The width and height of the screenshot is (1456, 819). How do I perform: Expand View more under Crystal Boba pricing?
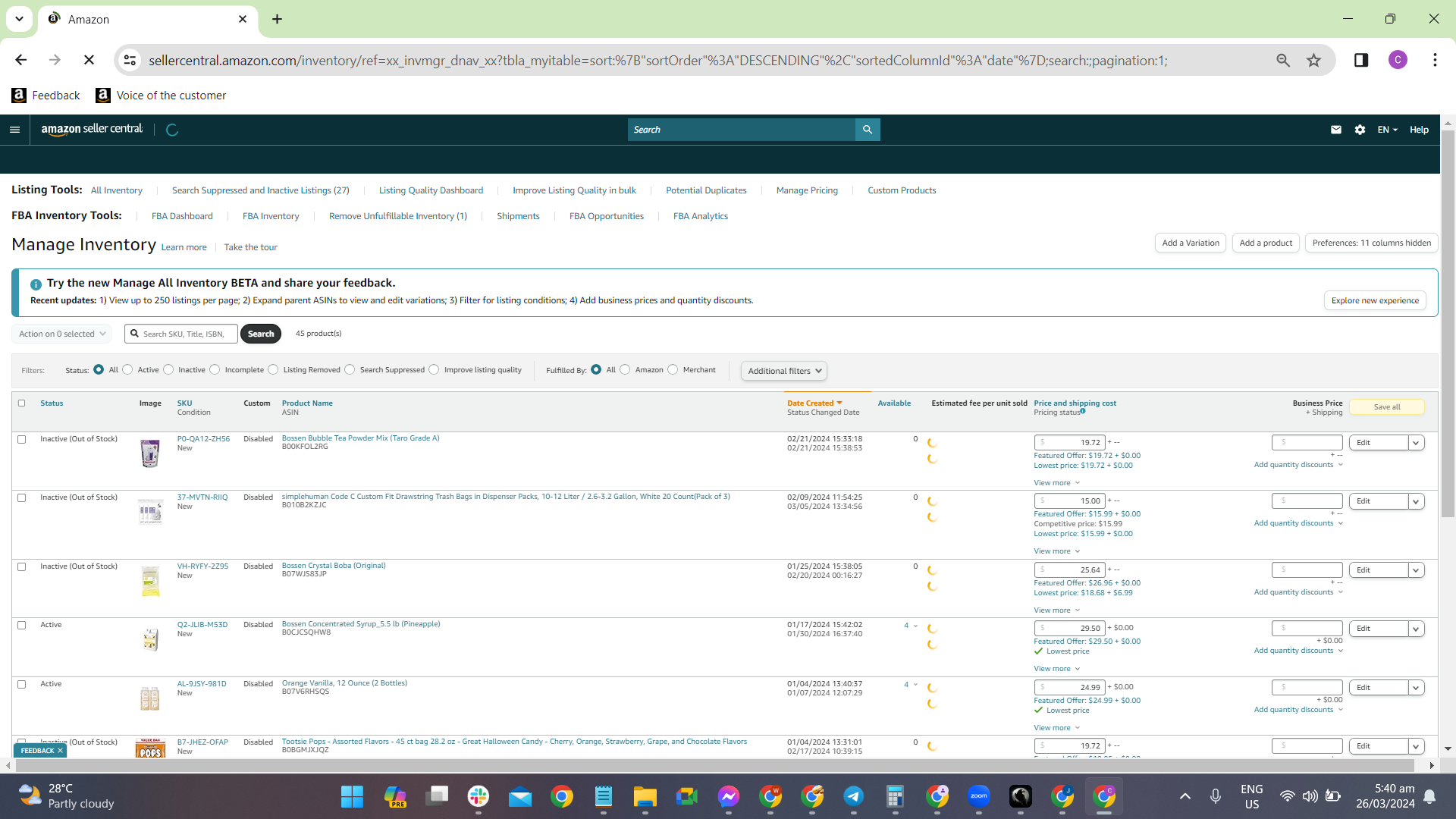[1056, 610]
